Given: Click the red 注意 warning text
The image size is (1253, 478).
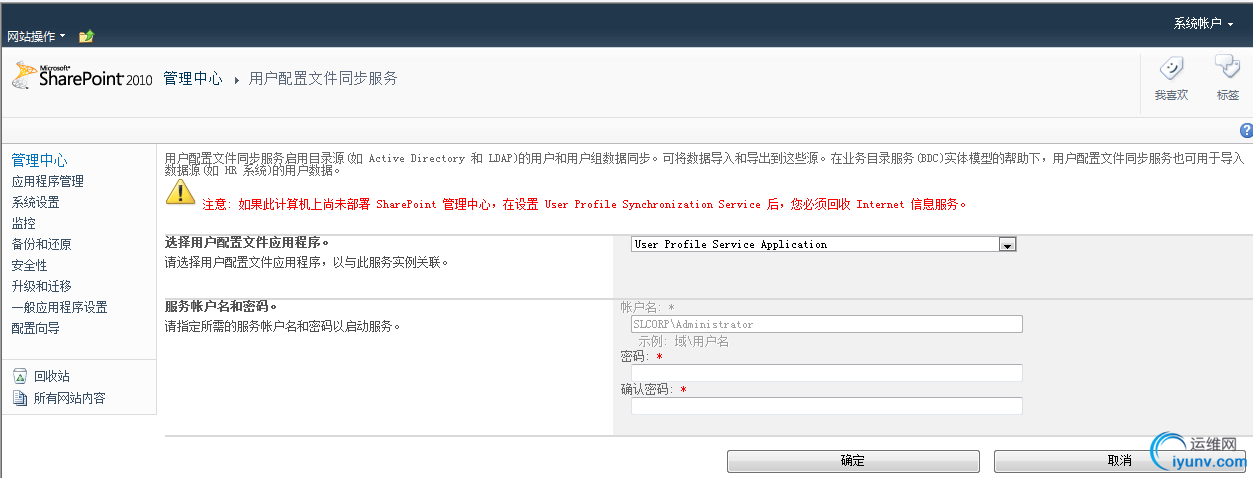Looking at the screenshot, I should coord(585,204).
